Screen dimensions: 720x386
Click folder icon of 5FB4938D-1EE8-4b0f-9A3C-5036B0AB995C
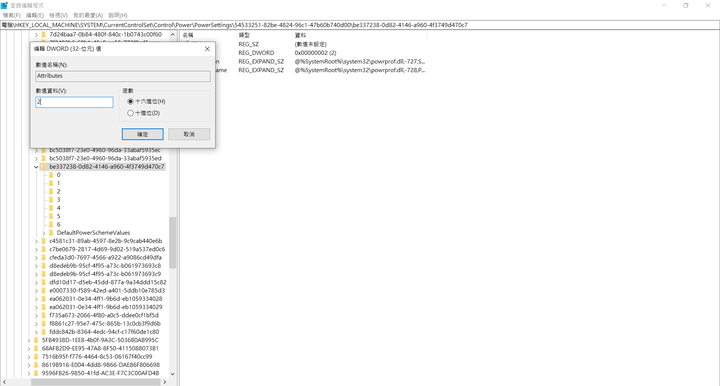36,340
